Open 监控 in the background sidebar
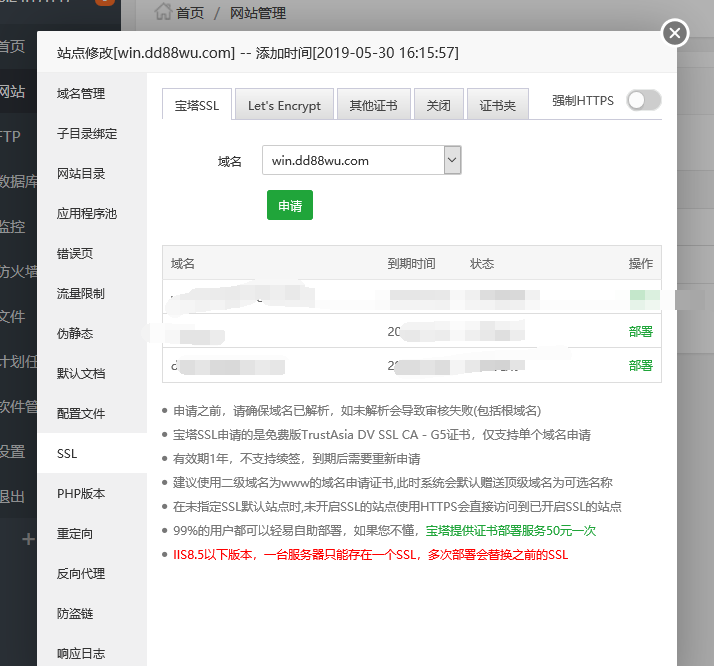 click(x=12, y=226)
